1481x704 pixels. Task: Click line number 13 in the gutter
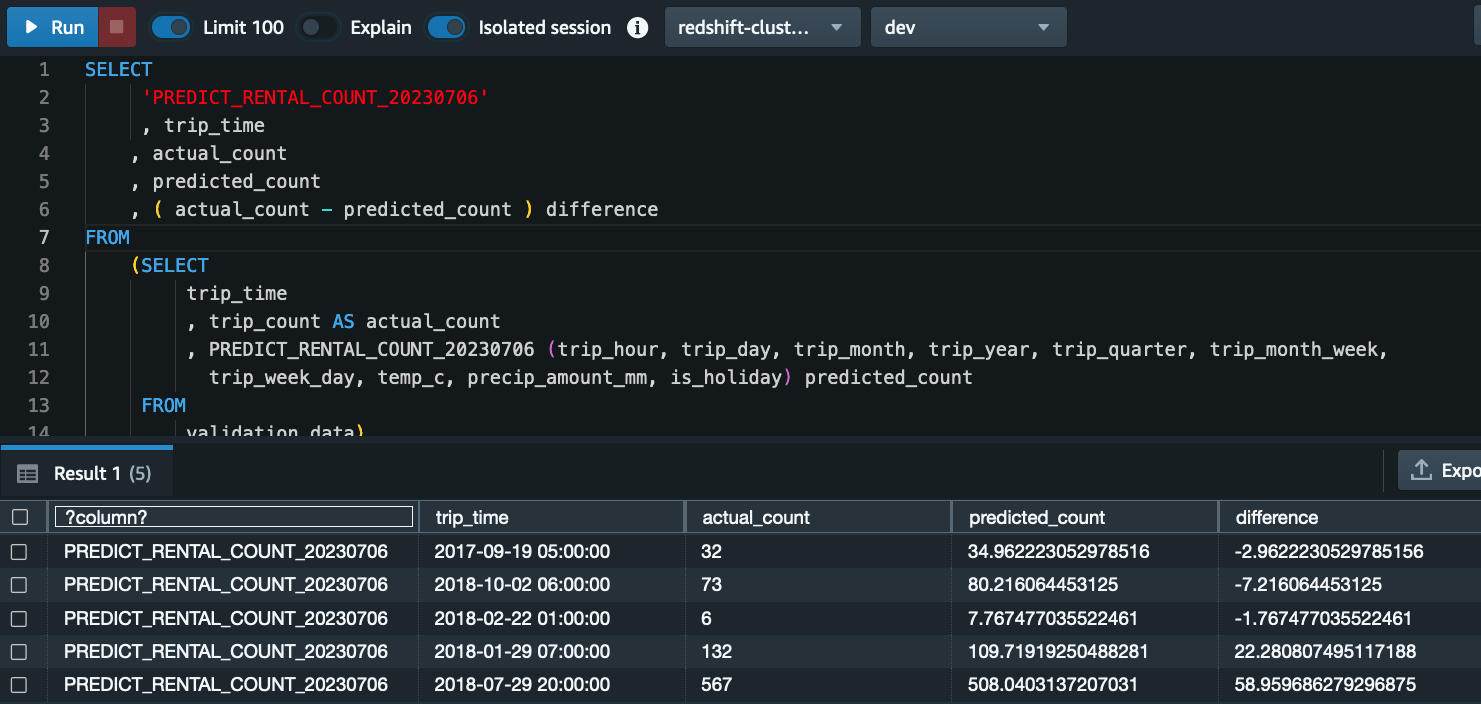pos(38,405)
